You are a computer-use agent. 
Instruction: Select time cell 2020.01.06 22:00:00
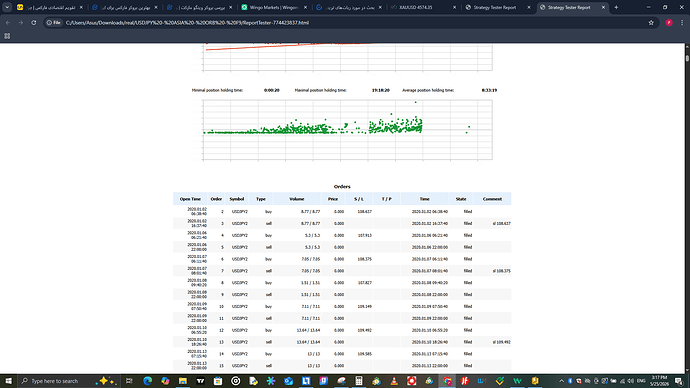(429, 247)
